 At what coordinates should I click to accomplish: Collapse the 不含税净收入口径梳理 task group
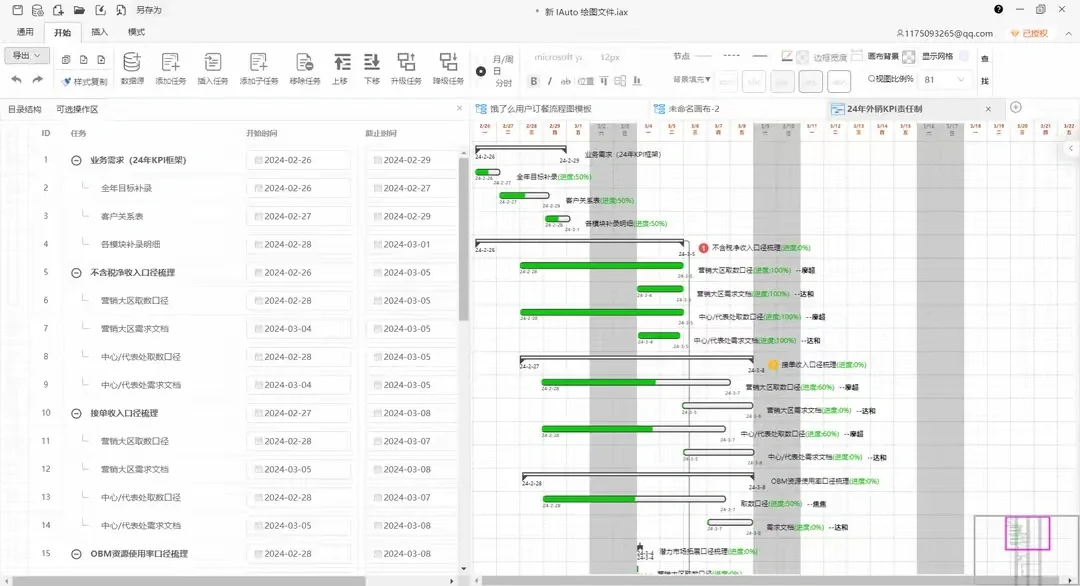(x=76, y=273)
